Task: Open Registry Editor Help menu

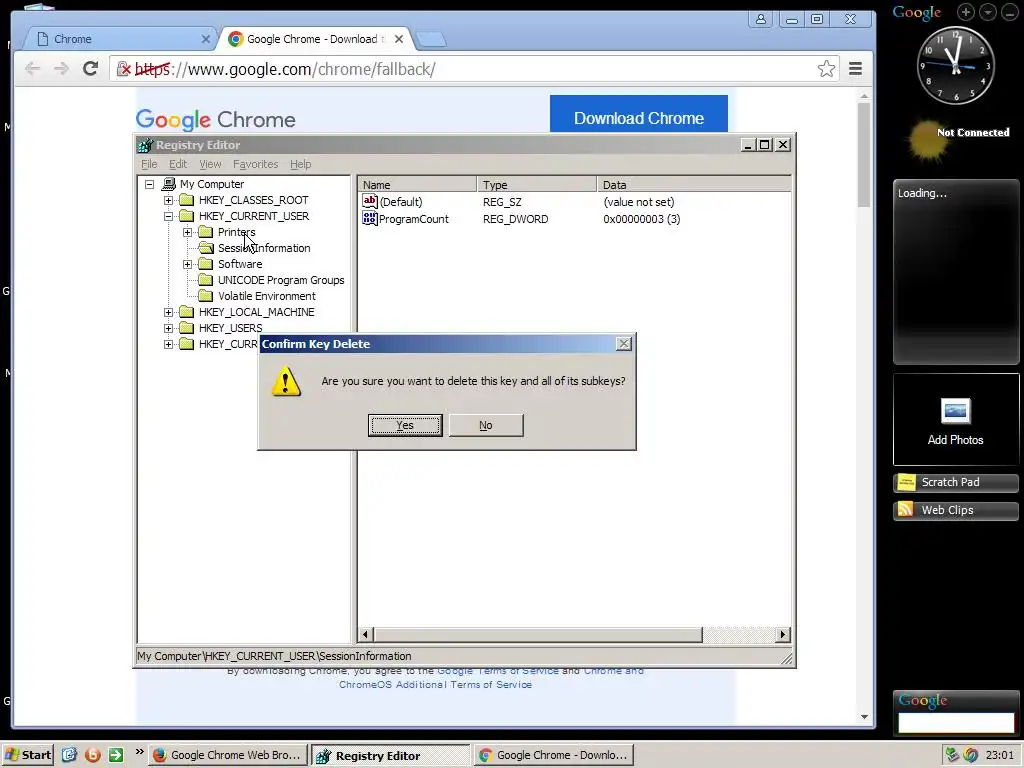Action: [x=300, y=164]
